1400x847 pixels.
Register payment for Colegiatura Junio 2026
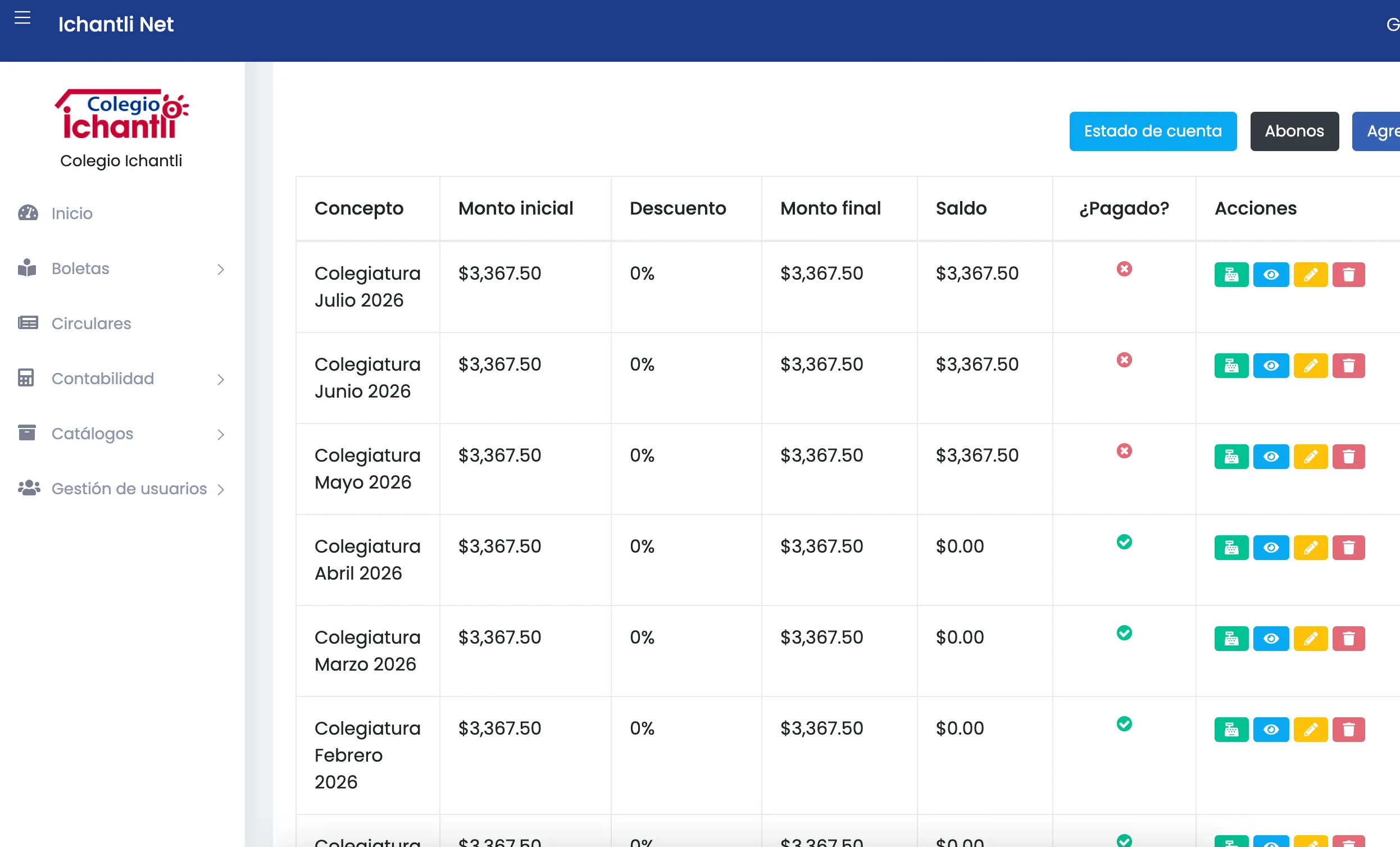pos(1231,366)
